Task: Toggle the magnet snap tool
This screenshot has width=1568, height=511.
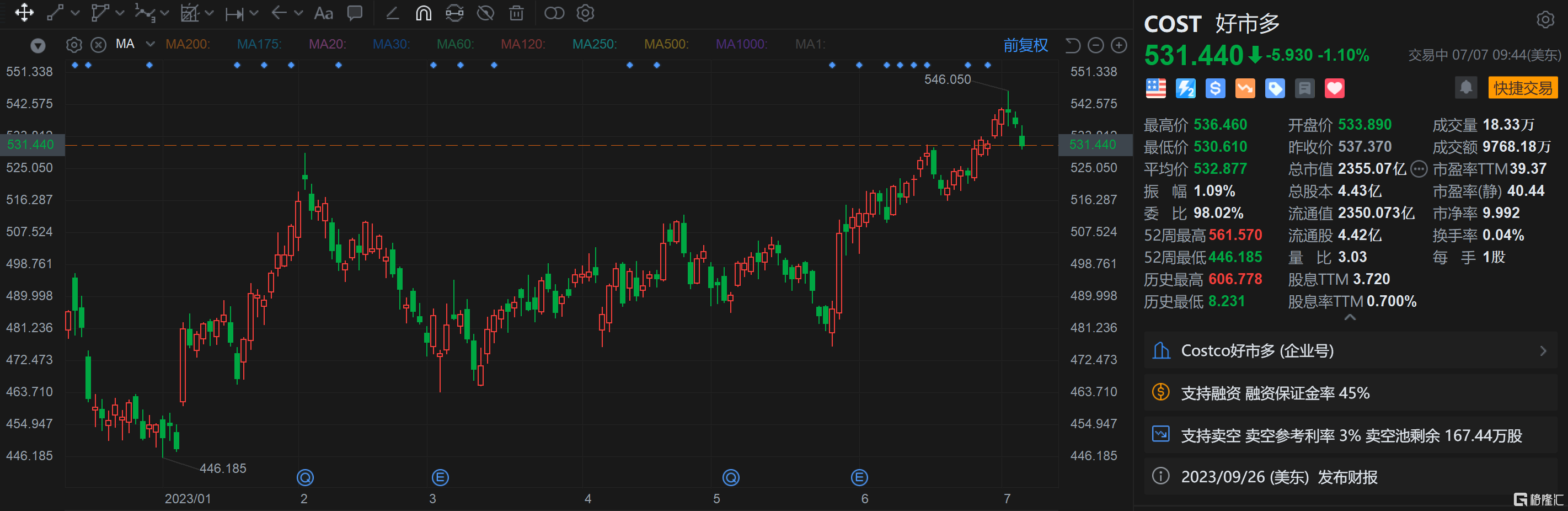Action: pyautogui.click(x=424, y=13)
